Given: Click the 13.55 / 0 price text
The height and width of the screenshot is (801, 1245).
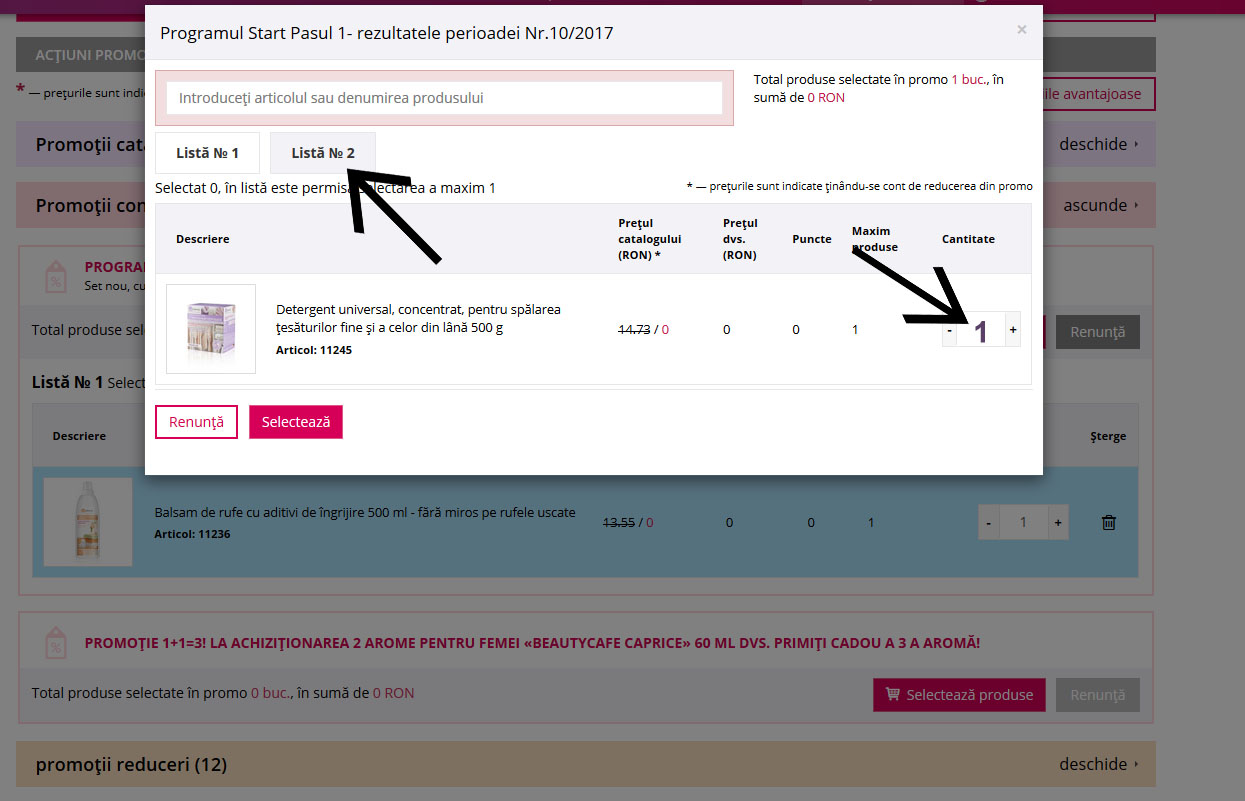Looking at the screenshot, I should tap(628, 522).
